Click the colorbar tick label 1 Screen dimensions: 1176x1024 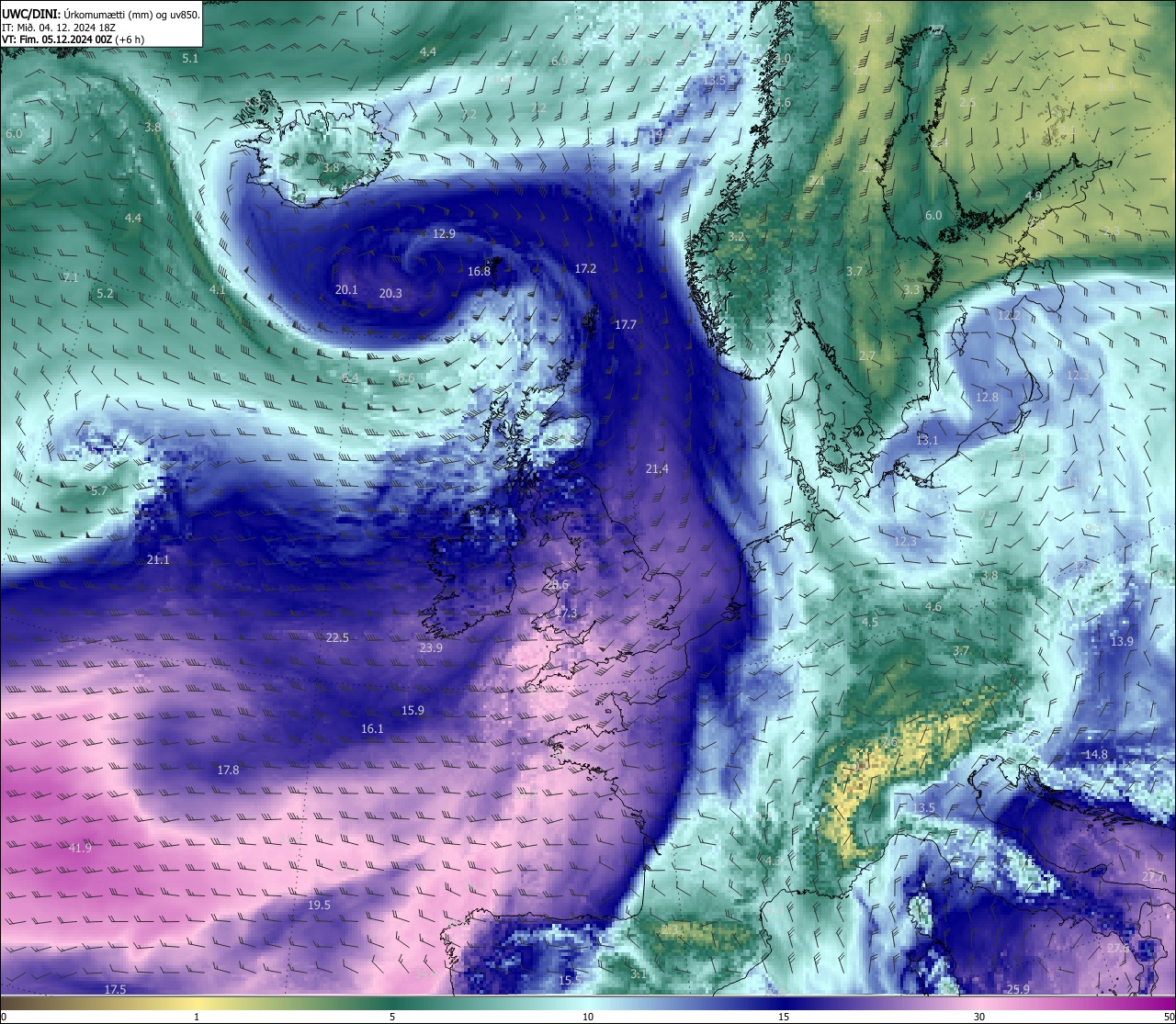point(197,1018)
